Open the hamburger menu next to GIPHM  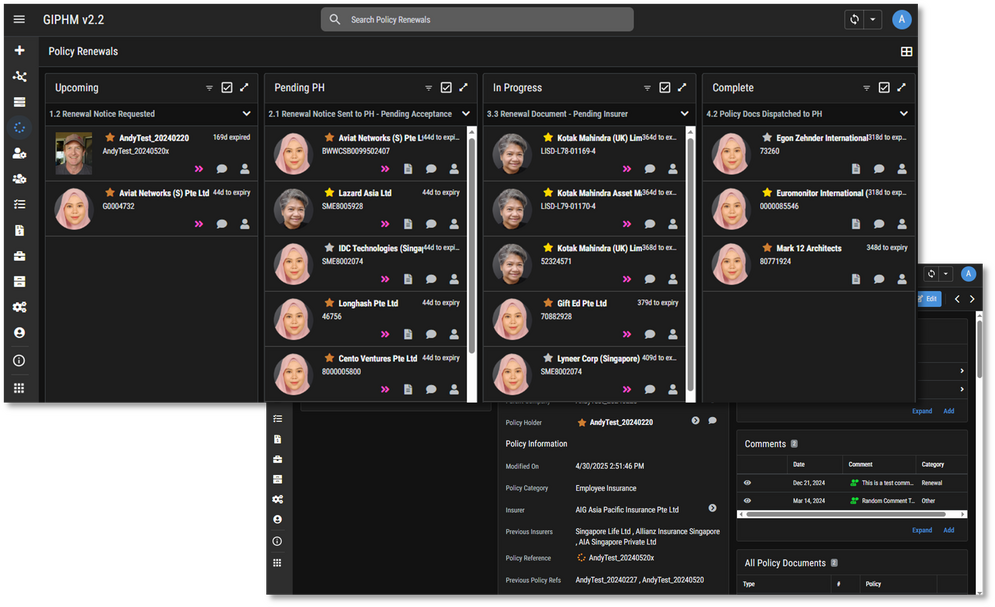[19, 20]
